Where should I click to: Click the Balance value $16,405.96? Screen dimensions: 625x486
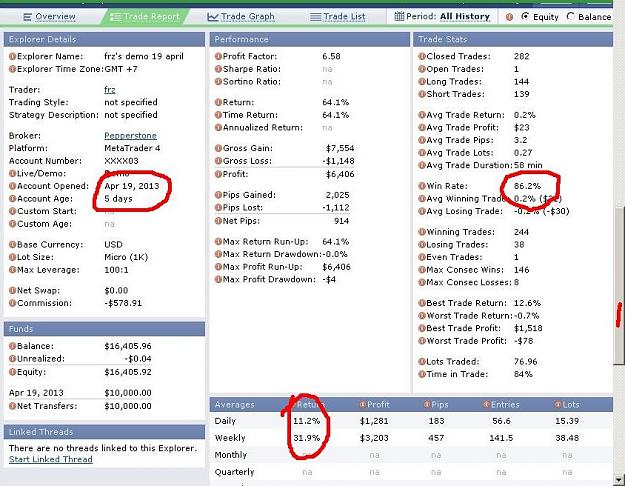click(x=128, y=346)
